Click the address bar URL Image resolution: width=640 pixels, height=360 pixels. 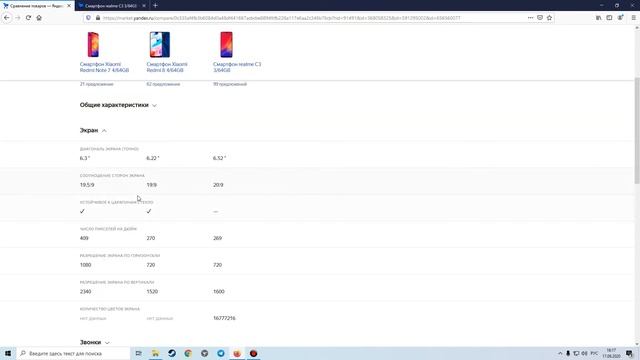pyautogui.click(x=282, y=18)
